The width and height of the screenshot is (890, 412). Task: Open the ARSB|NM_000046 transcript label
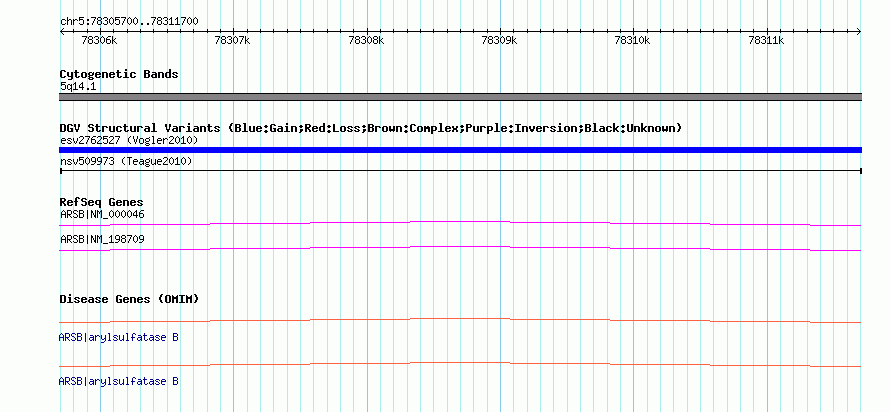pyautogui.click(x=102, y=215)
